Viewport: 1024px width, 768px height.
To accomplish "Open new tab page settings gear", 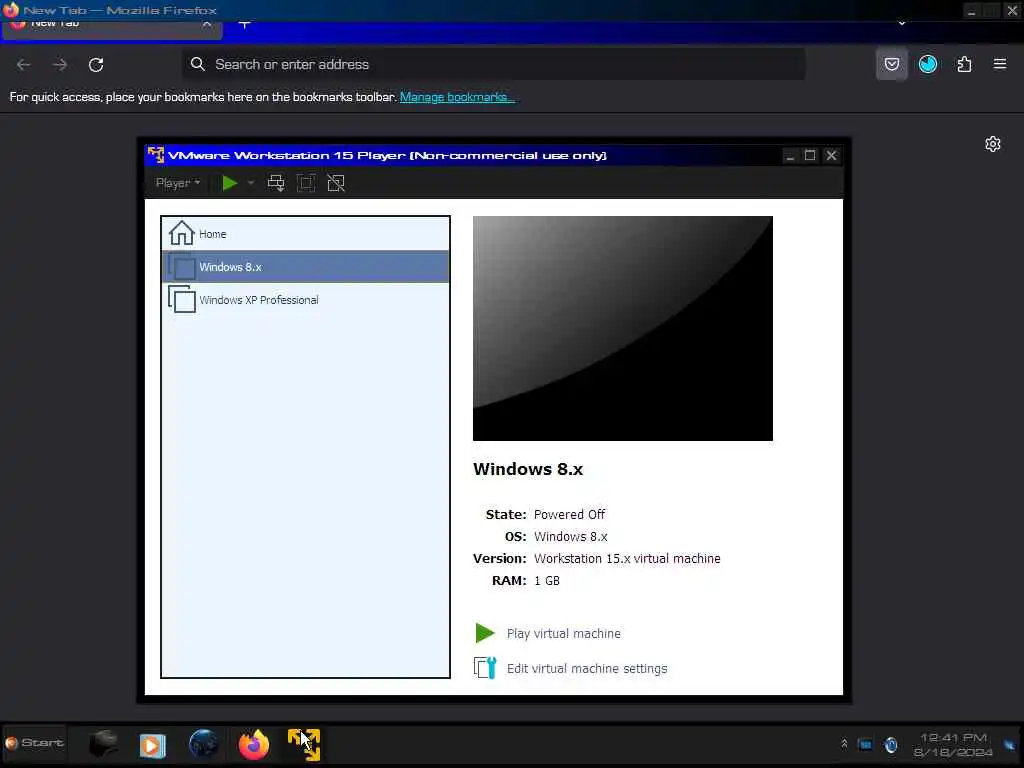I will (x=993, y=144).
